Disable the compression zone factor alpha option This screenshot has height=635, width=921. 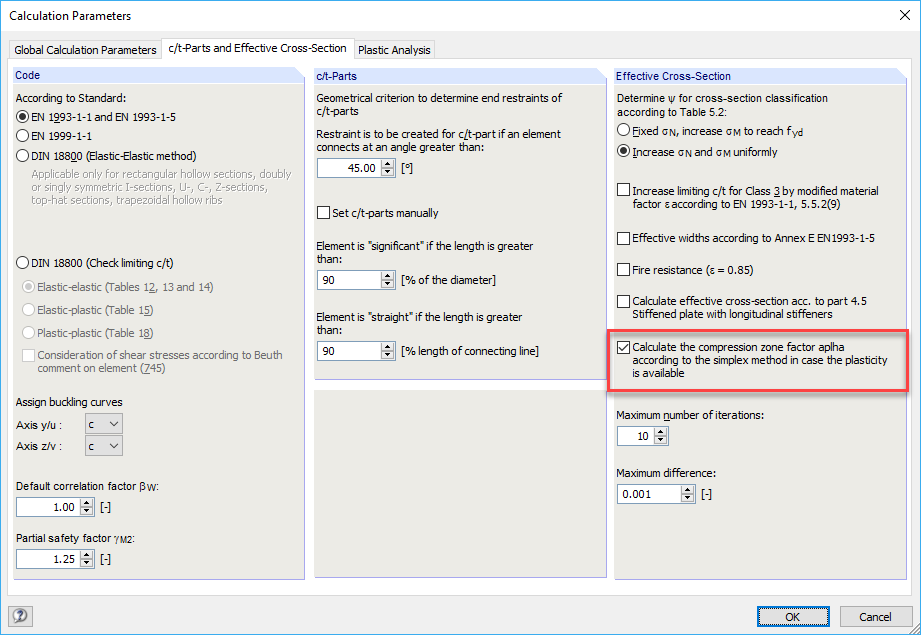tap(624, 347)
